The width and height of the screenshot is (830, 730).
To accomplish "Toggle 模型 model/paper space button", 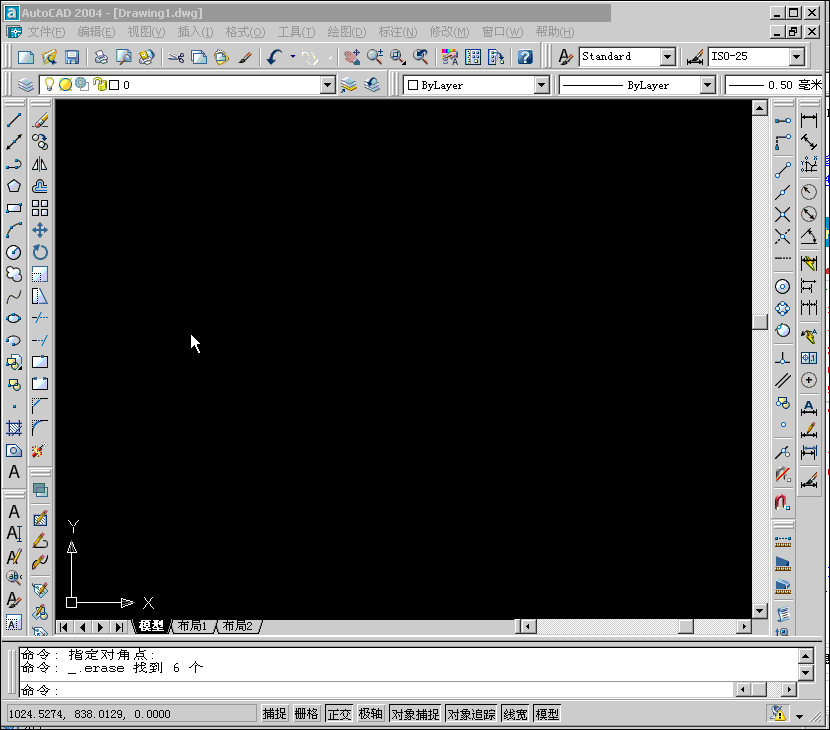I will 547,714.
